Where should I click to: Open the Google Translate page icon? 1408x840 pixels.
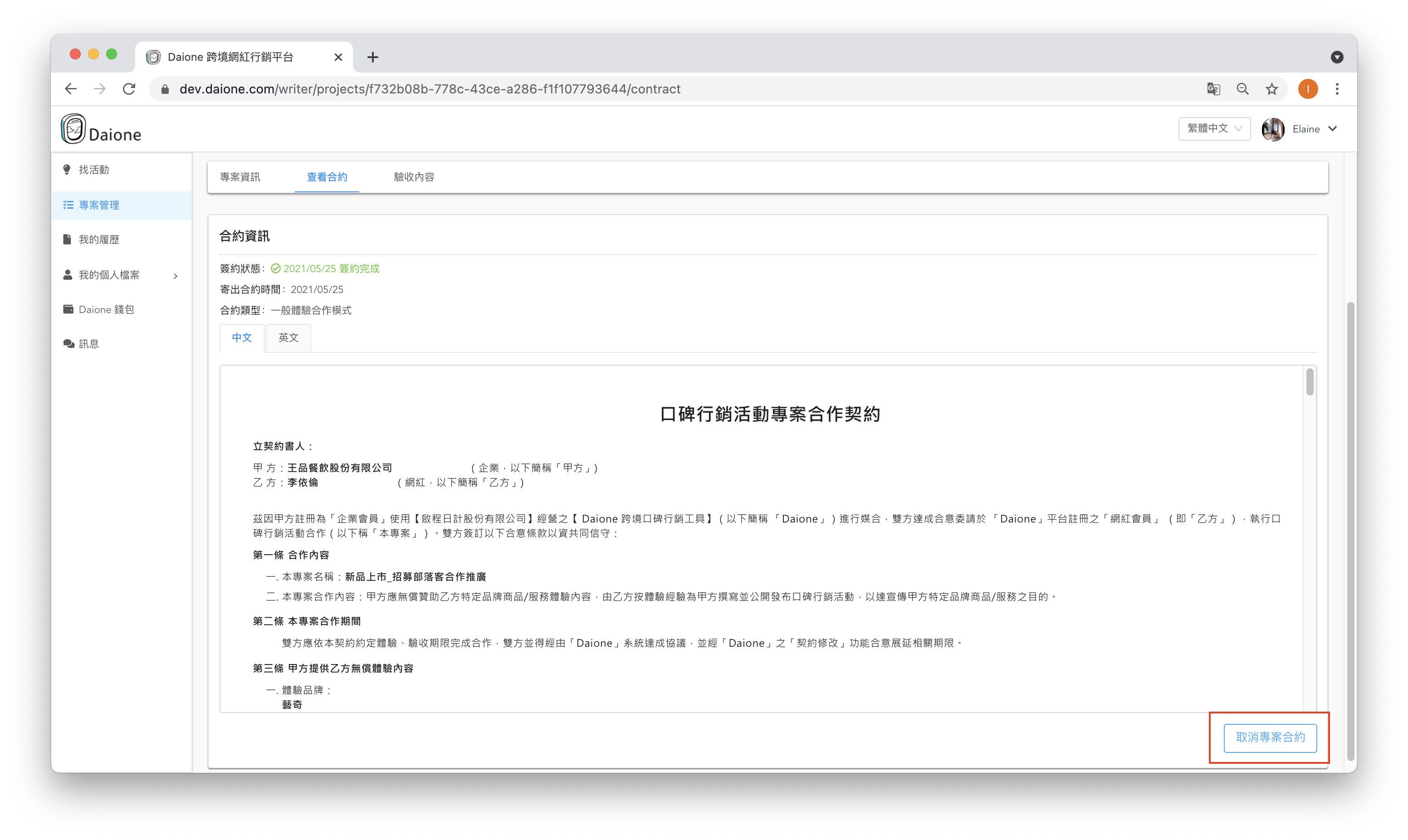pos(1213,89)
